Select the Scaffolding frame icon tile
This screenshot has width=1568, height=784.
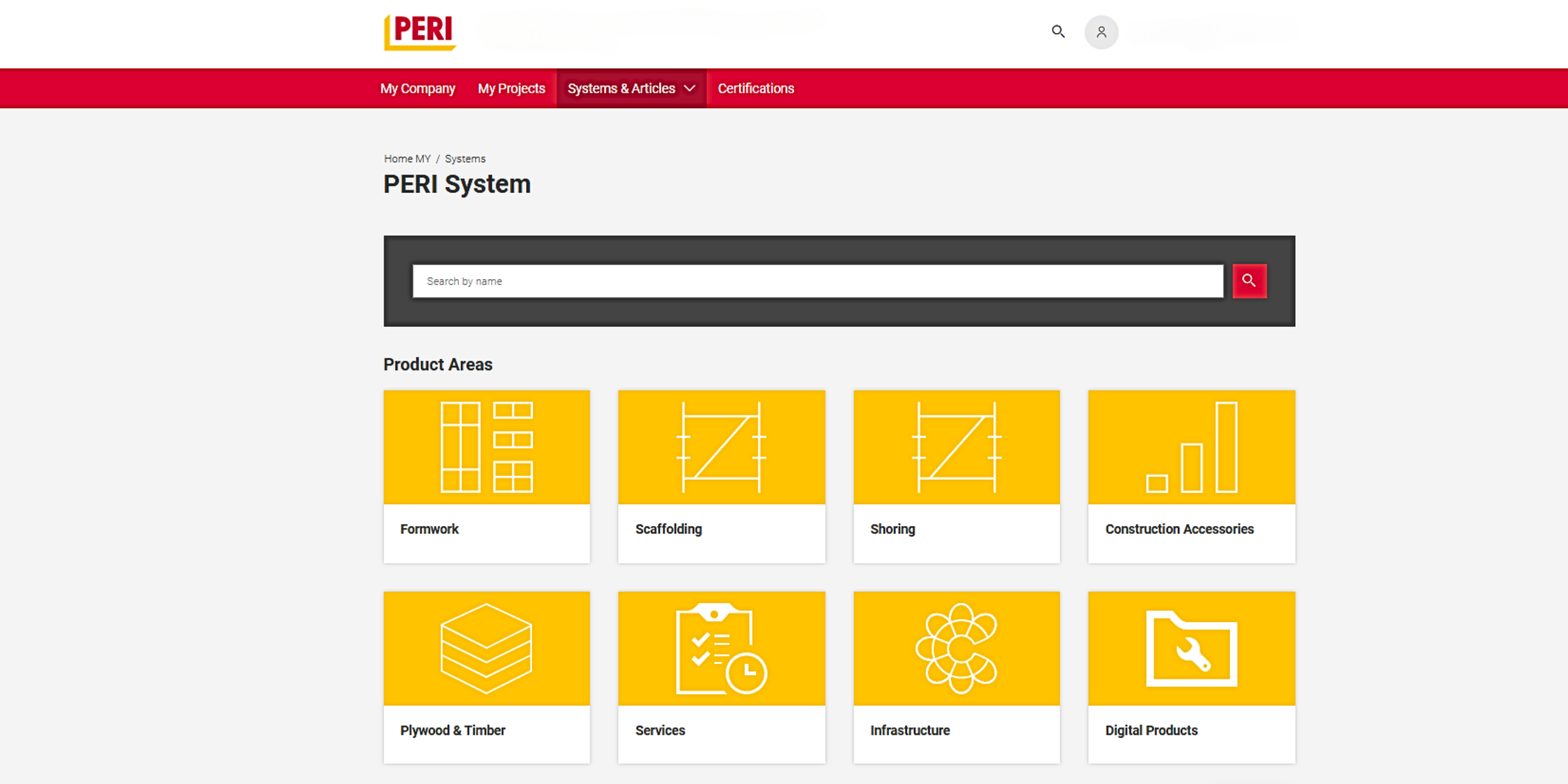tap(721, 448)
